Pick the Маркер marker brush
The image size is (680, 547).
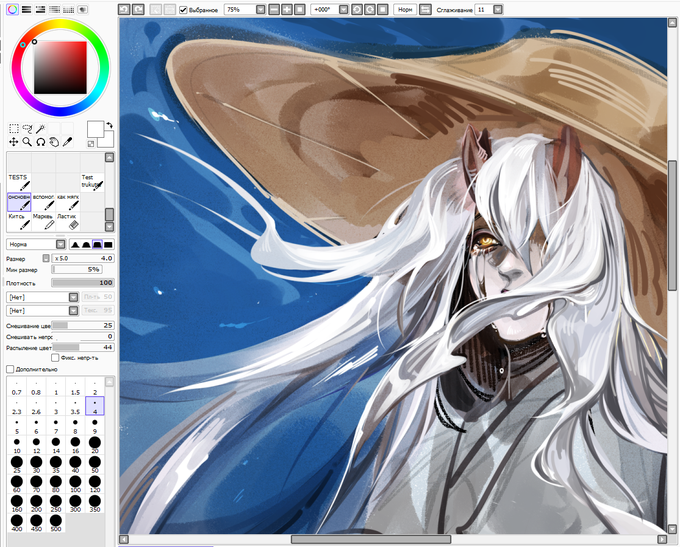coord(43,222)
